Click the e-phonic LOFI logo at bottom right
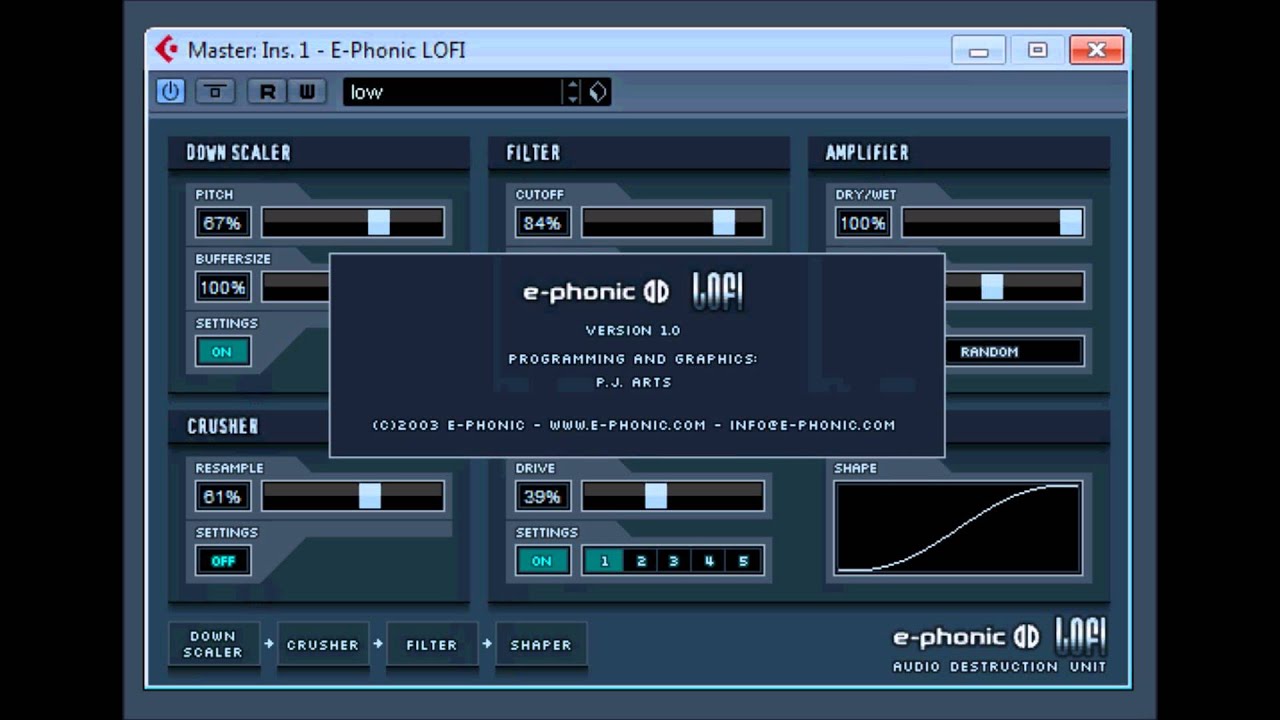Viewport: 1280px width, 720px height. click(999, 637)
